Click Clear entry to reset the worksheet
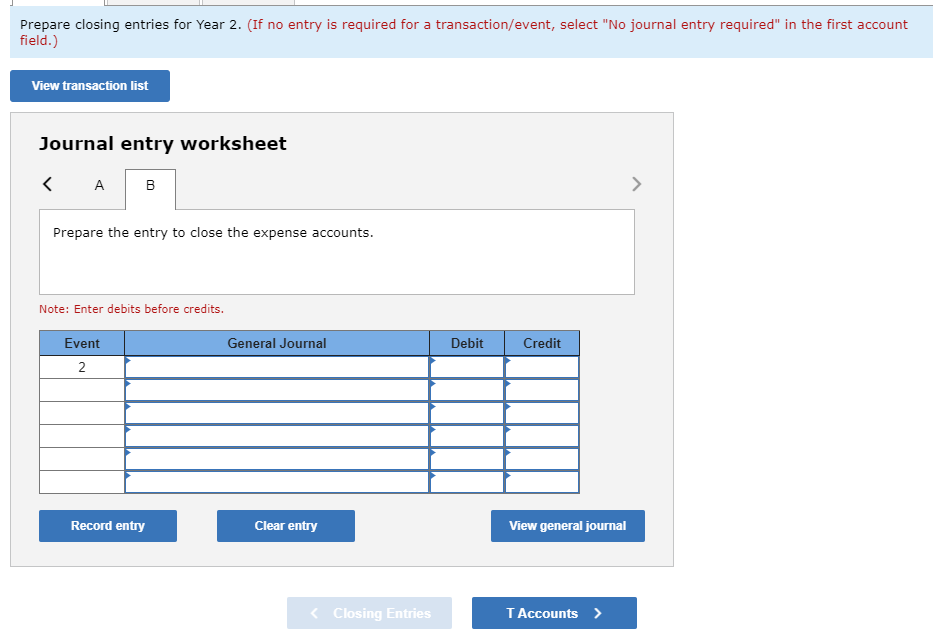 pos(285,525)
